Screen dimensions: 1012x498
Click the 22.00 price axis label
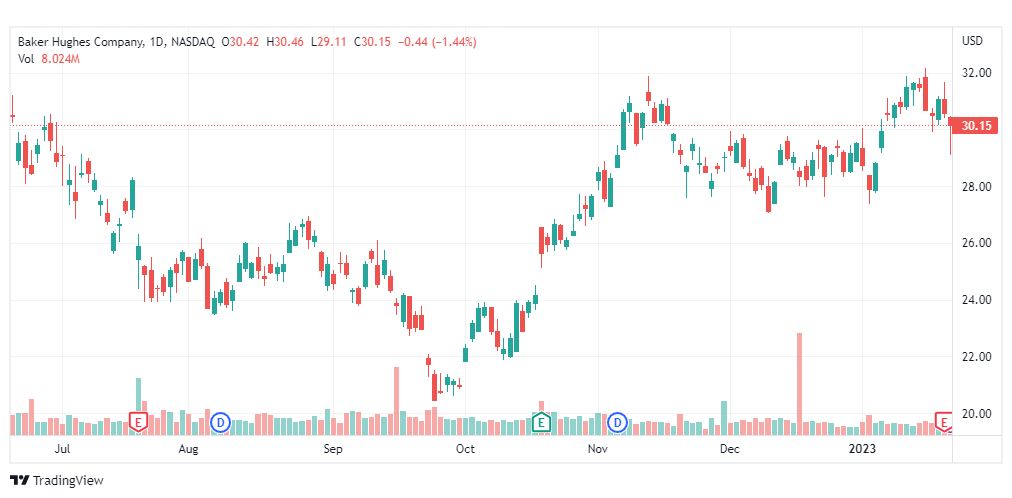[x=977, y=357]
